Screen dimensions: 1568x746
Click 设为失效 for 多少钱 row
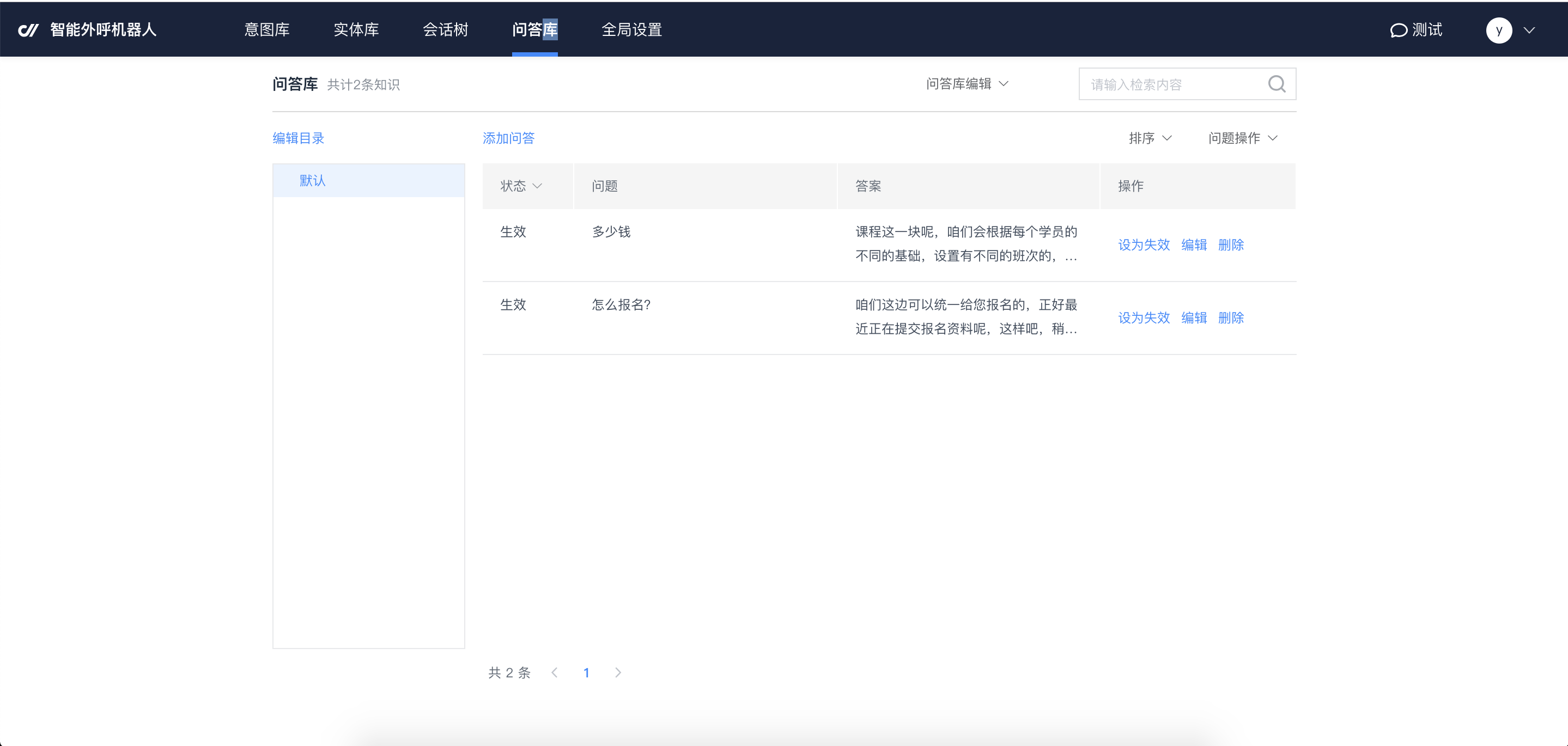click(1144, 244)
